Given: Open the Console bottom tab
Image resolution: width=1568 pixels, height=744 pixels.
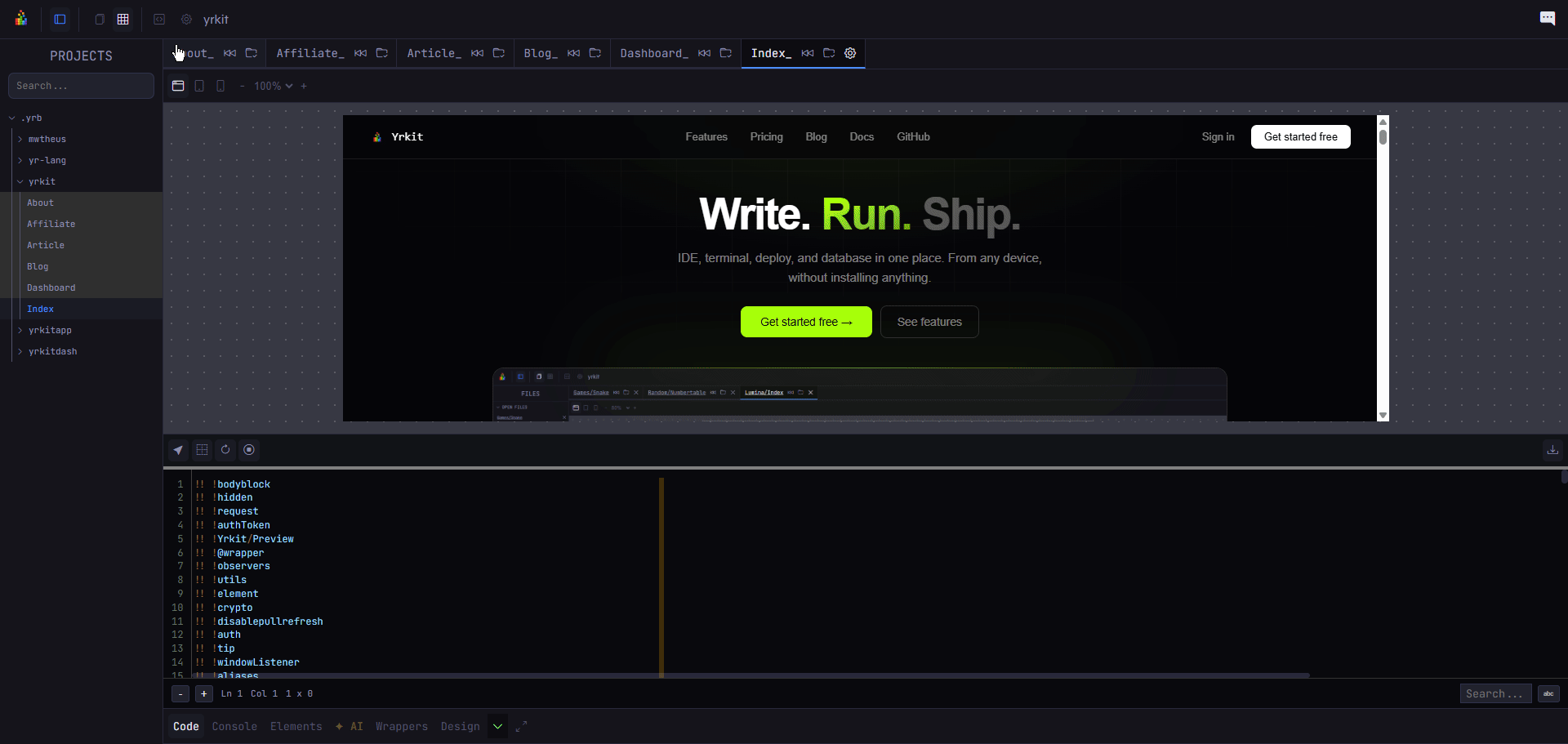Looking at the screenshot, I should pyautogui.click(x=234, y=727).
